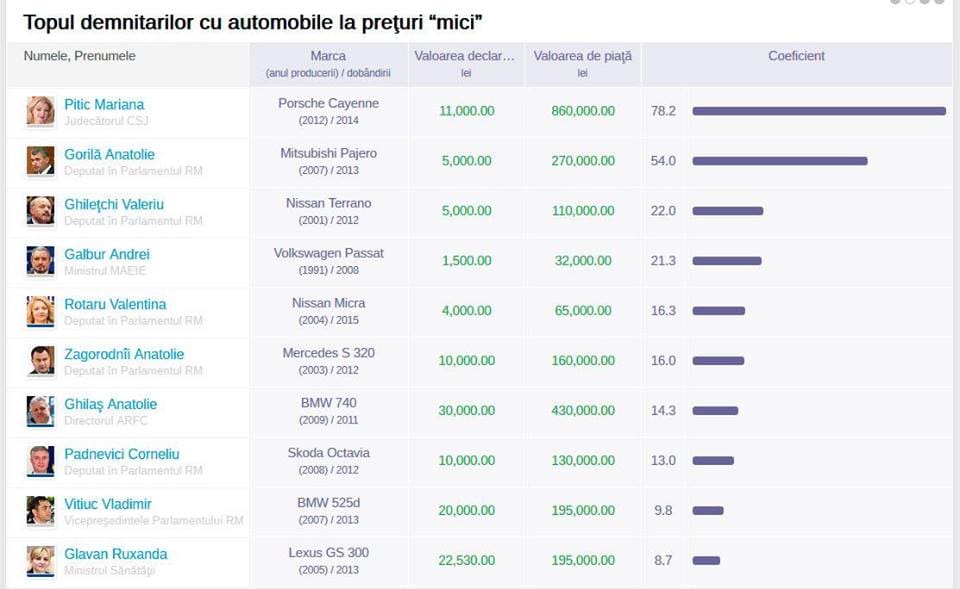
Task: Click Gorilă Anatolie's avatar thumbnail
Action: [x=40, y=161]
